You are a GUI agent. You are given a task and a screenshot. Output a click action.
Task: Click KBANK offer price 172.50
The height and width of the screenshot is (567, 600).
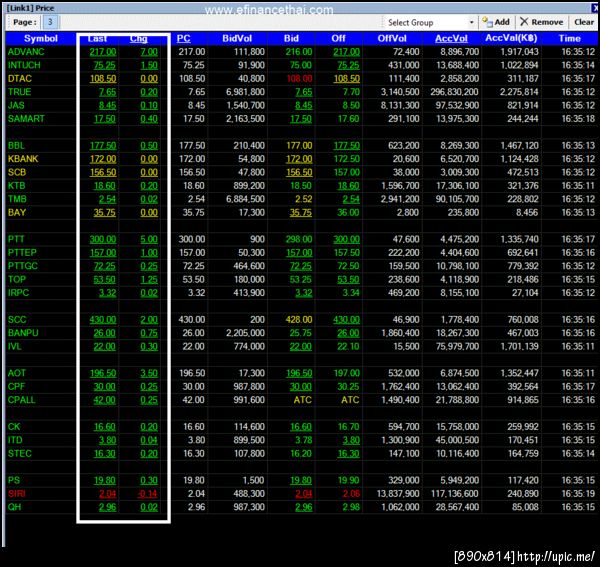pos(347,159)
